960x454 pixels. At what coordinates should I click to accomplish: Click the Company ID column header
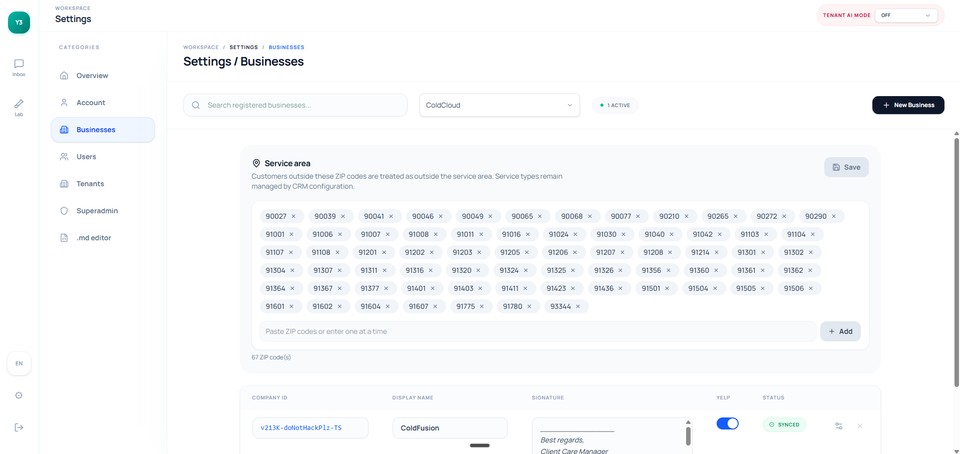point(269,398)
